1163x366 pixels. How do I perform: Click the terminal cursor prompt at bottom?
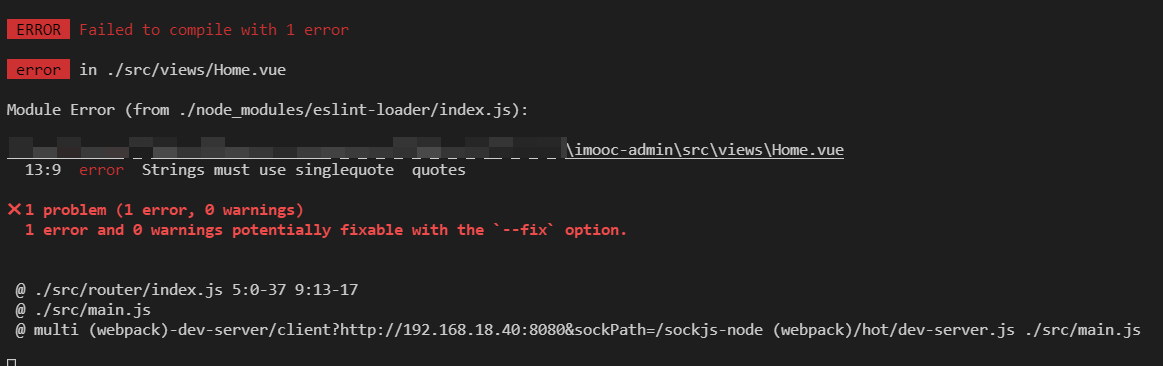(x=11, y=362)
